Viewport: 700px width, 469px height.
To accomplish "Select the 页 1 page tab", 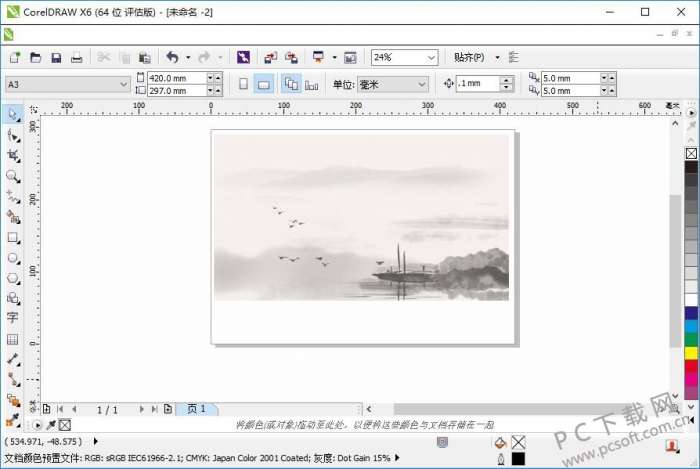I will coord(196,409).
